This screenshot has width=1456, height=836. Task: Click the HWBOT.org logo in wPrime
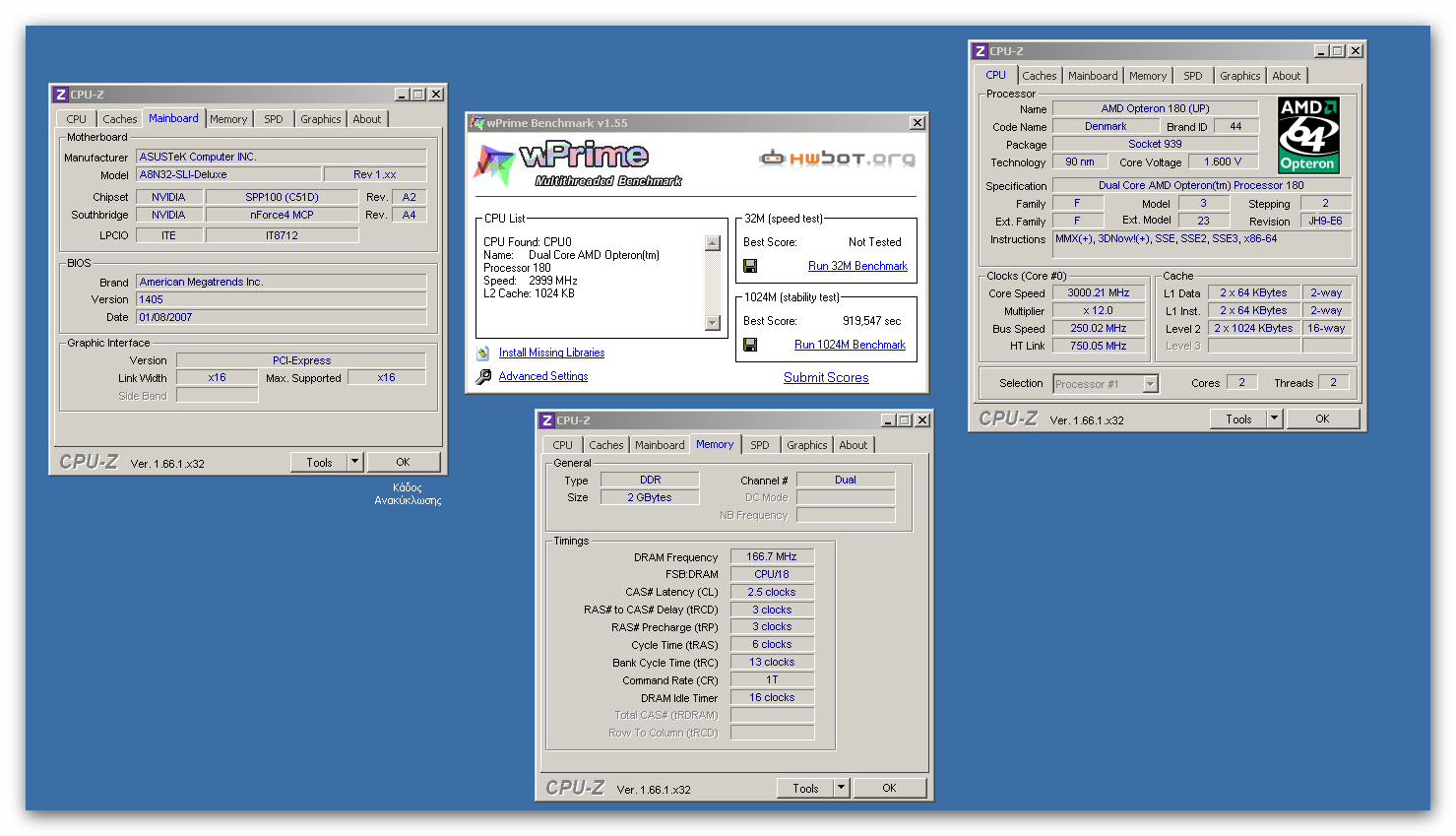838,158
